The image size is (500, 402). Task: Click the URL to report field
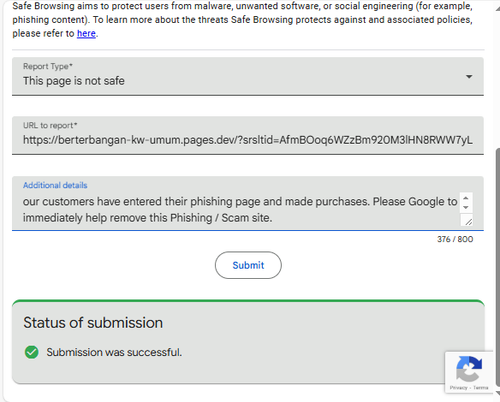(x=248, y=135)
